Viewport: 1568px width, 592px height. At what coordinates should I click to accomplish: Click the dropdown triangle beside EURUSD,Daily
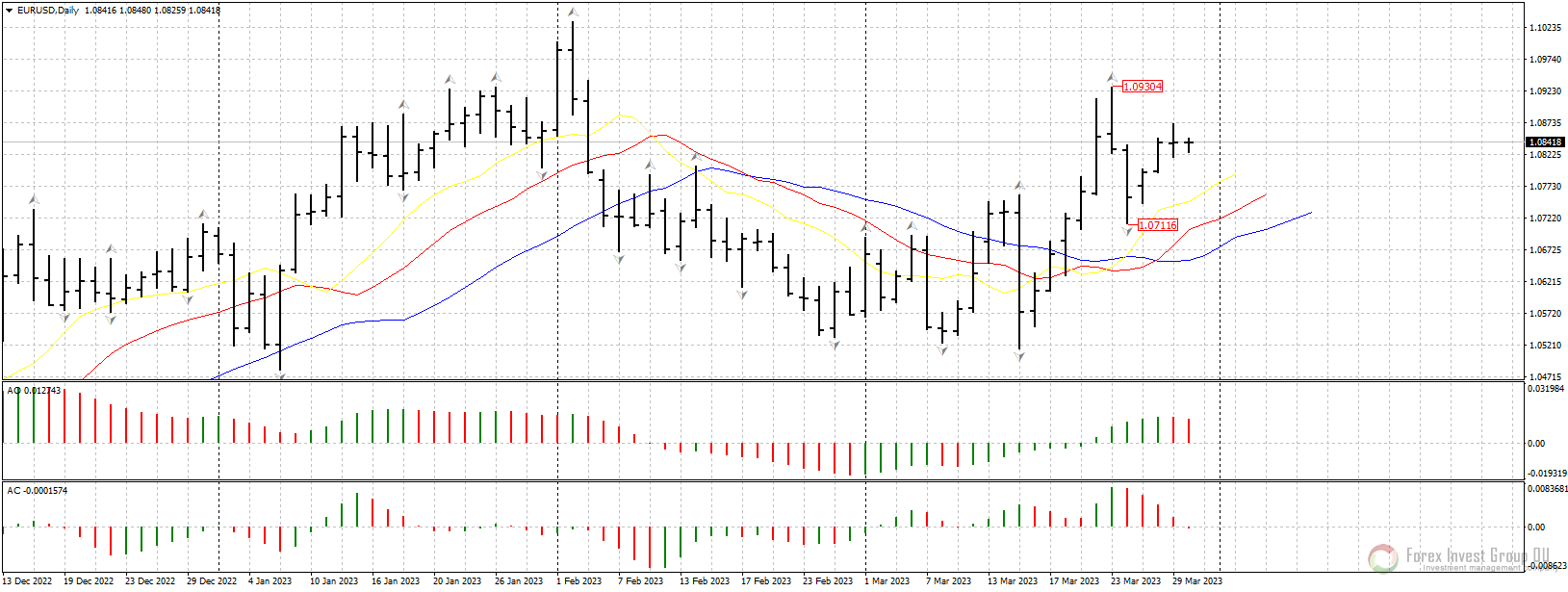click(x=10, y=11)
